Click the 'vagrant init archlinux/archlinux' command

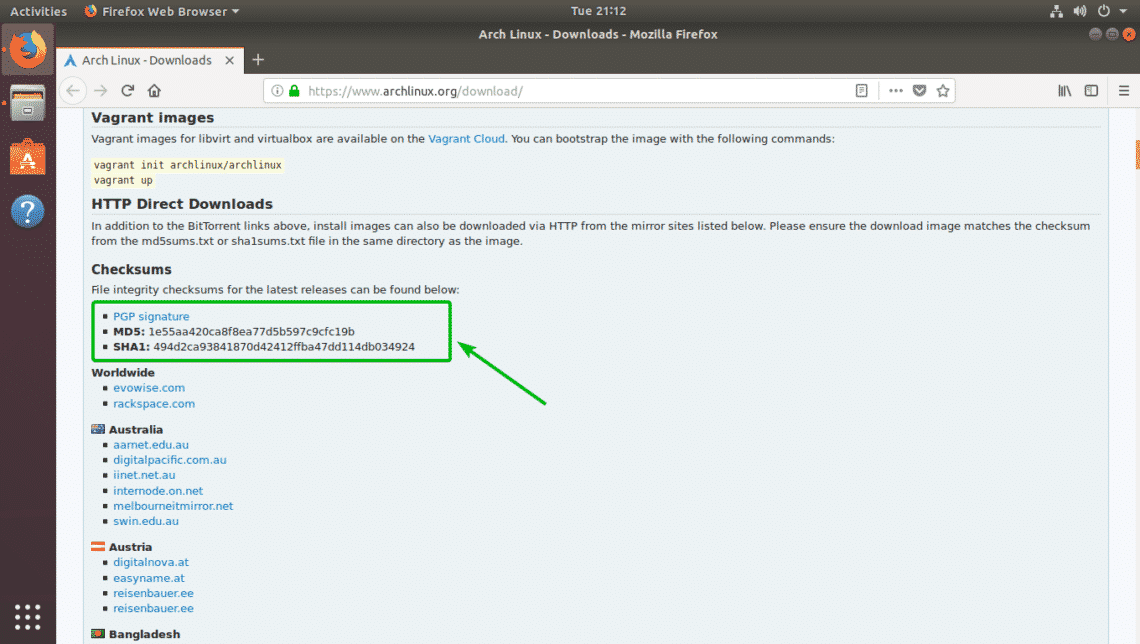coord(188,165)
